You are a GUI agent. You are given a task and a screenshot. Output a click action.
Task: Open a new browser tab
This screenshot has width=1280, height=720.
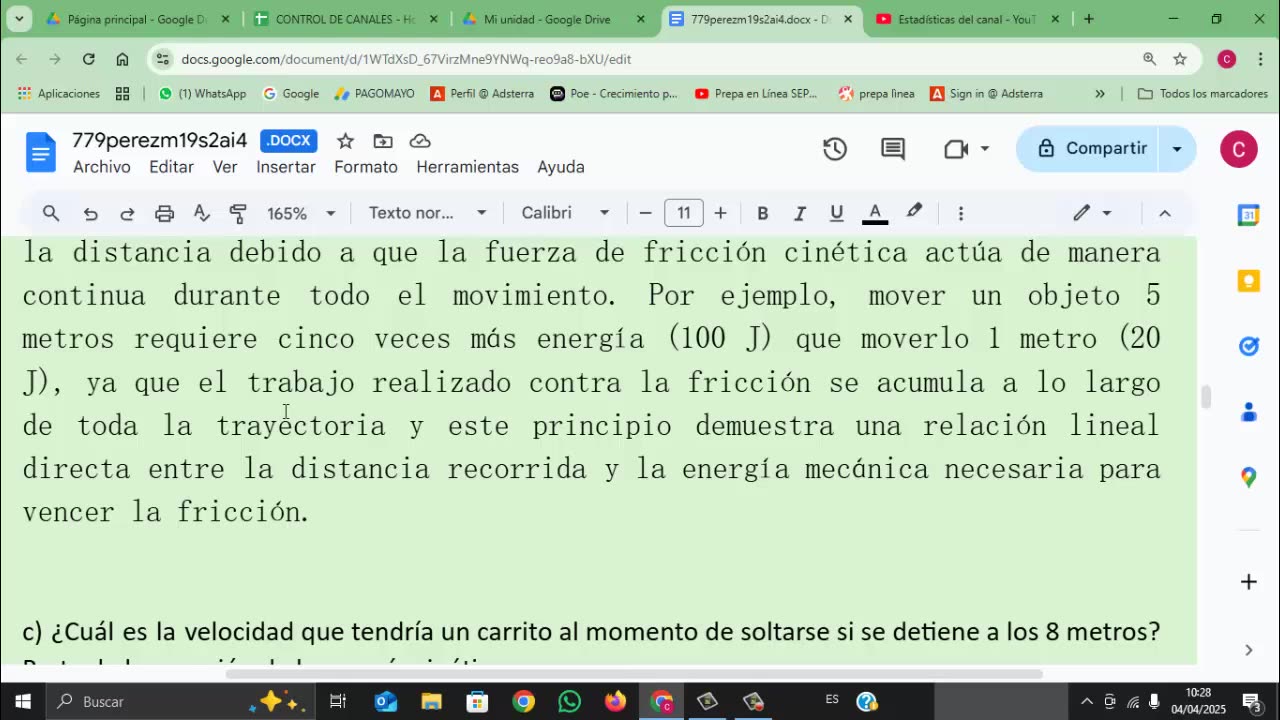click(1088, 19)
